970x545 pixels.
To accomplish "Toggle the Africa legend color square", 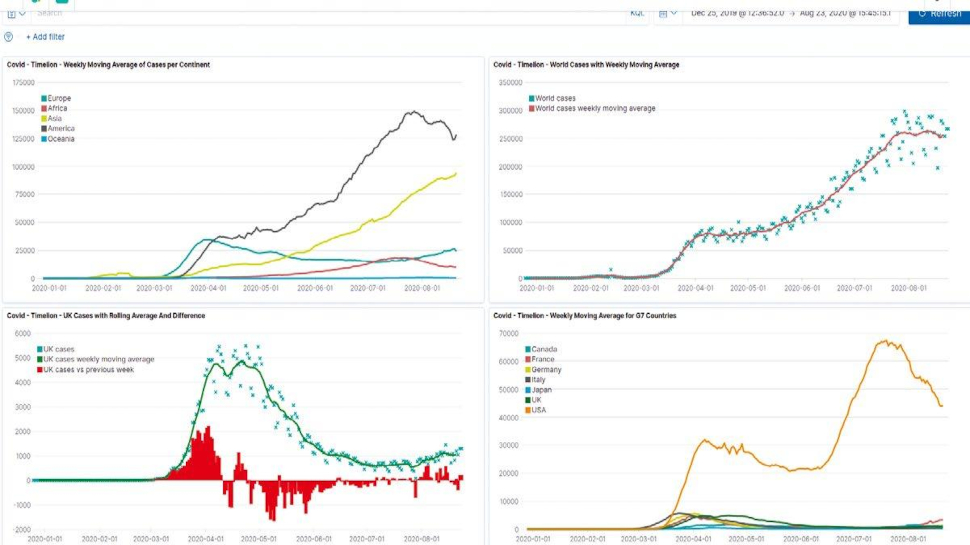I will (x=44, y=108).
